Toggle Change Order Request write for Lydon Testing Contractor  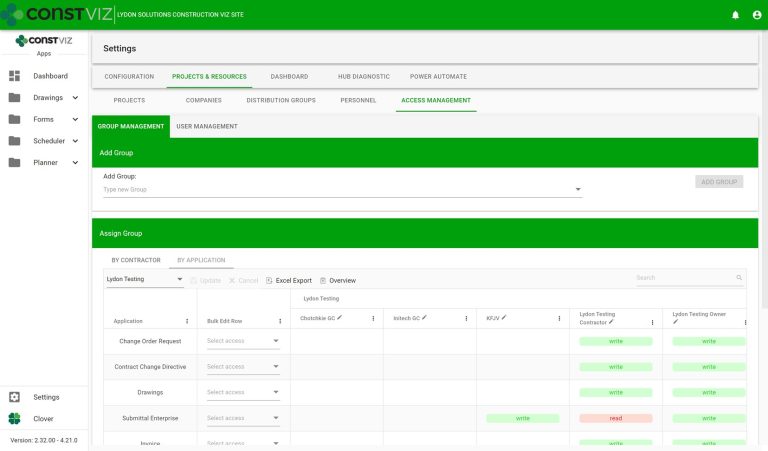click(x=615, y=341)
